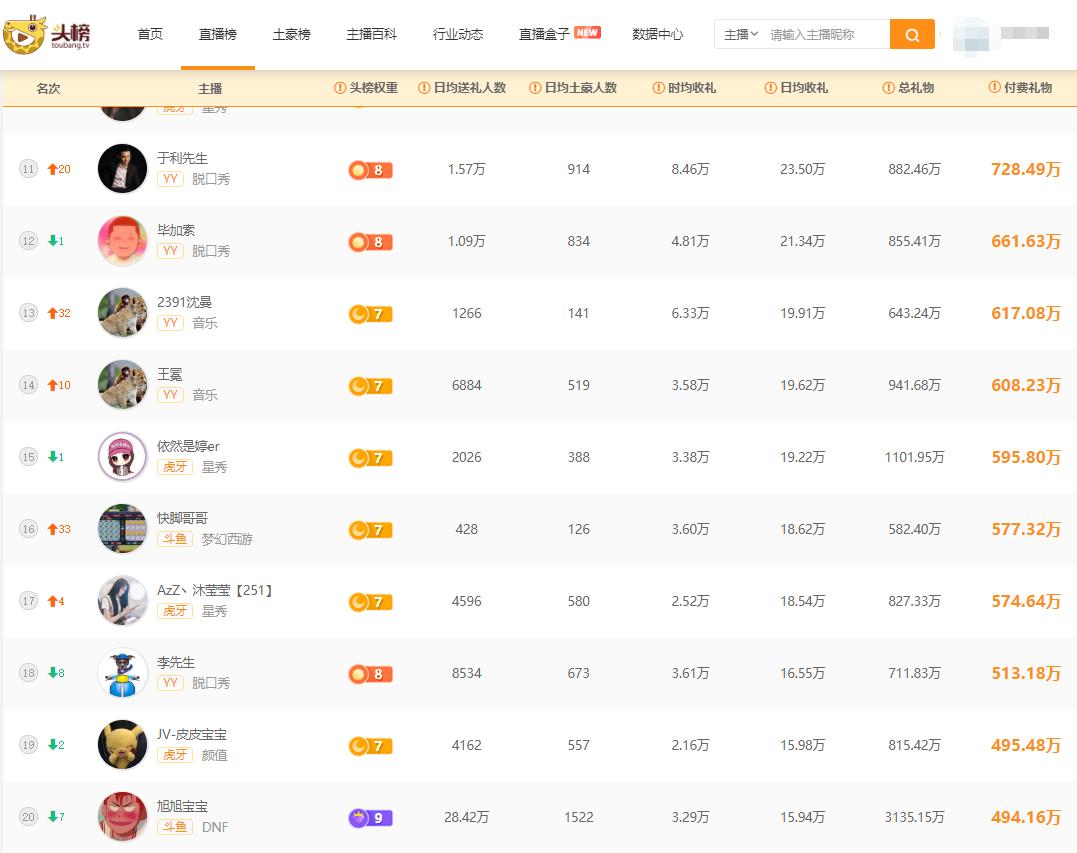Open 数据中心 in the nav bar
The image size is (1077, 853).
(x=657, y=34)
